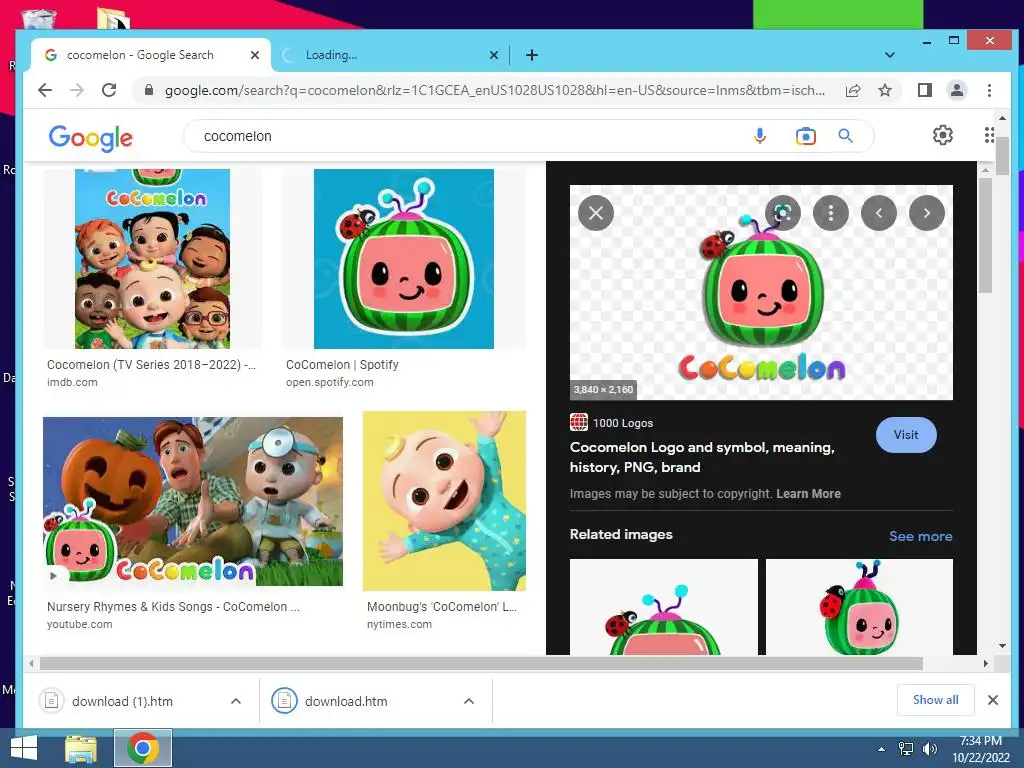Viewport: 1024px width, 768px height.
Task: Click the open.spotify.com source label
Action: 330,382
